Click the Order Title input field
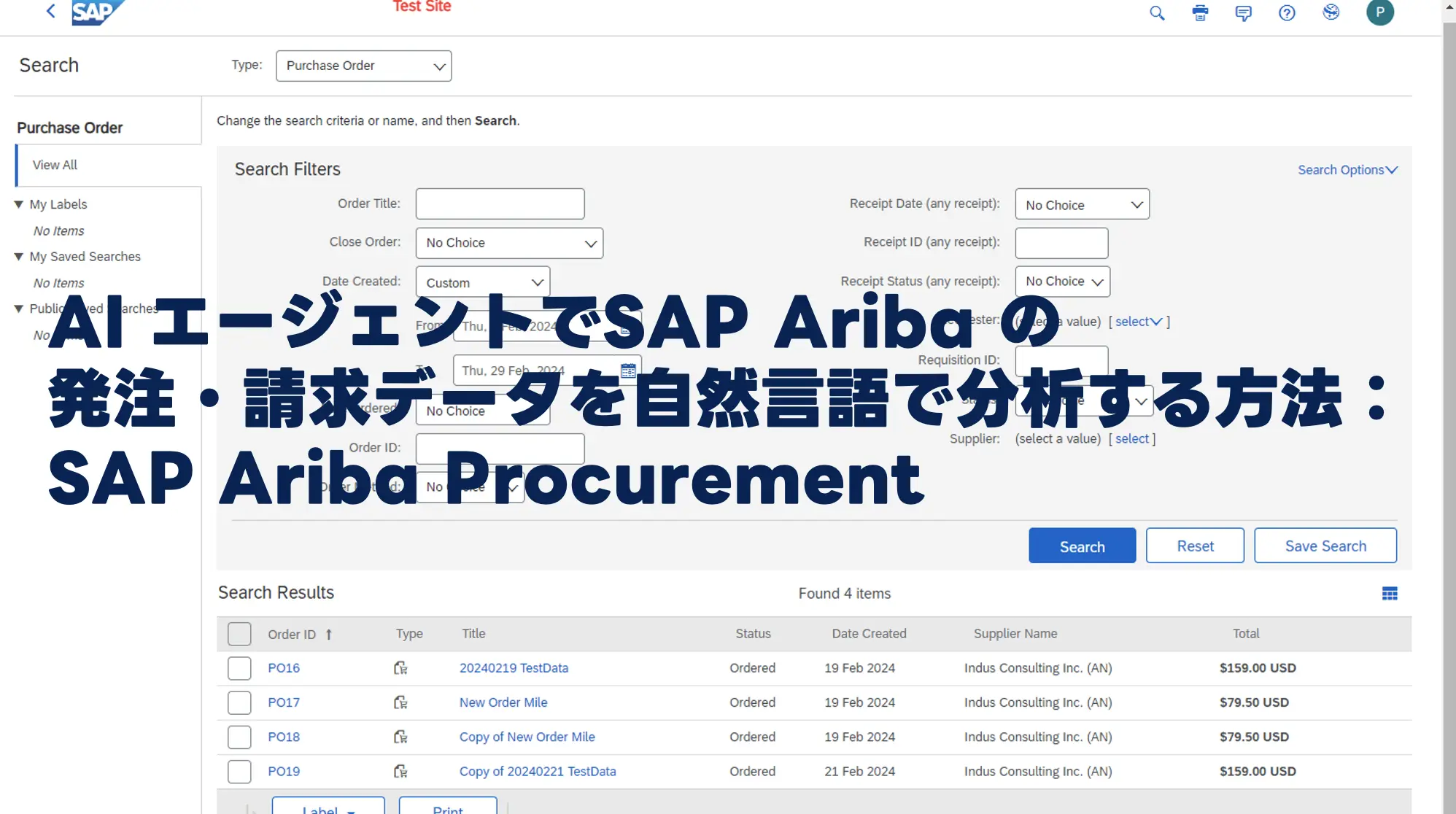The image size is (1456, 814). tap(500, 204)
